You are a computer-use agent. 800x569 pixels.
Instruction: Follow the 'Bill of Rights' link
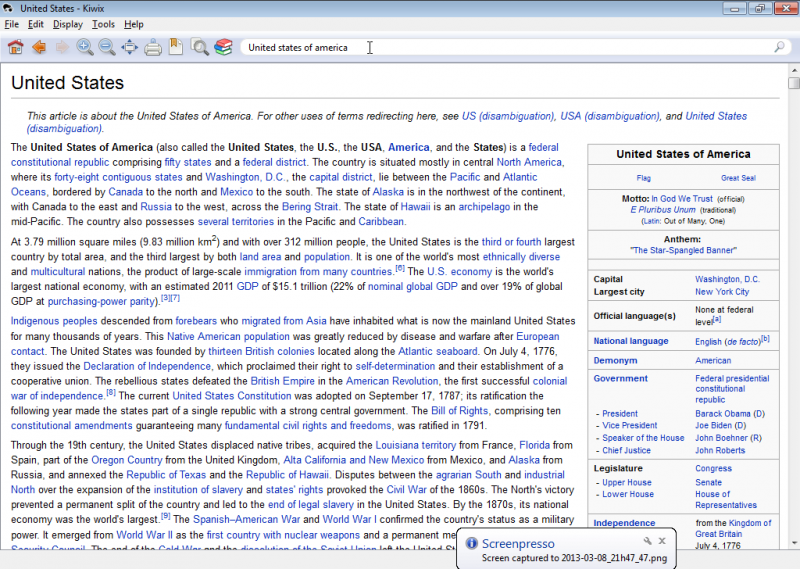click(x=459, y=411)
